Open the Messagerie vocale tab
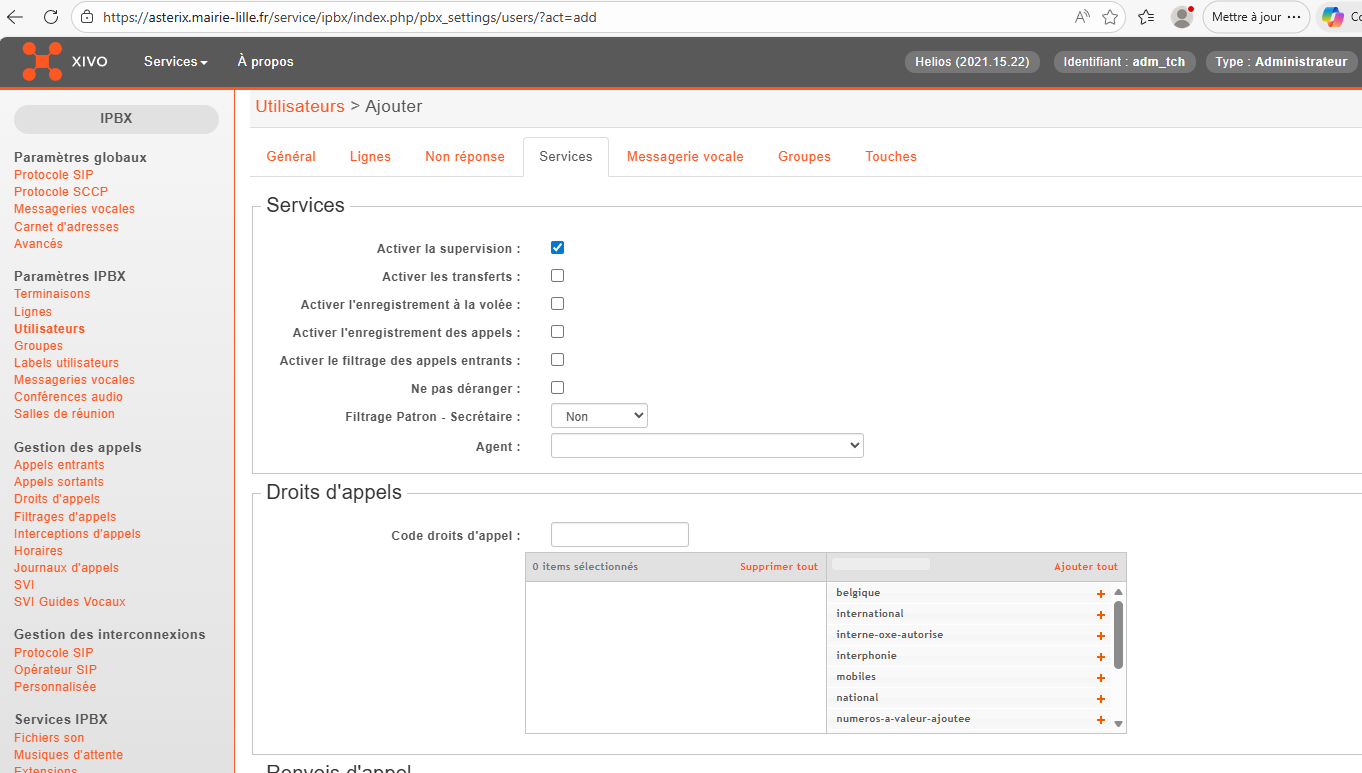 pyautogui.click(x=685, y=157)
